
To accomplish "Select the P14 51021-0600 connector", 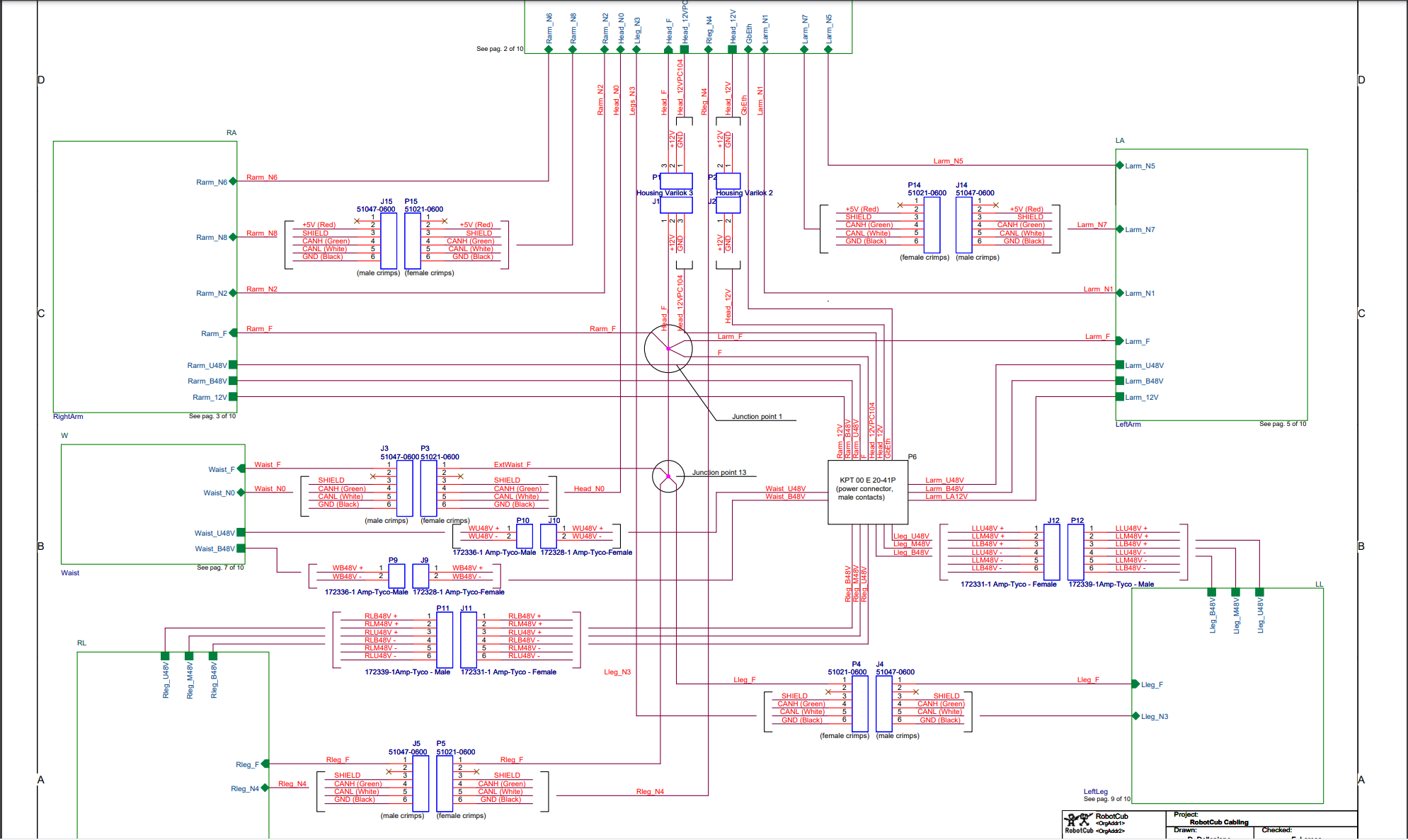I will (932, 224).
